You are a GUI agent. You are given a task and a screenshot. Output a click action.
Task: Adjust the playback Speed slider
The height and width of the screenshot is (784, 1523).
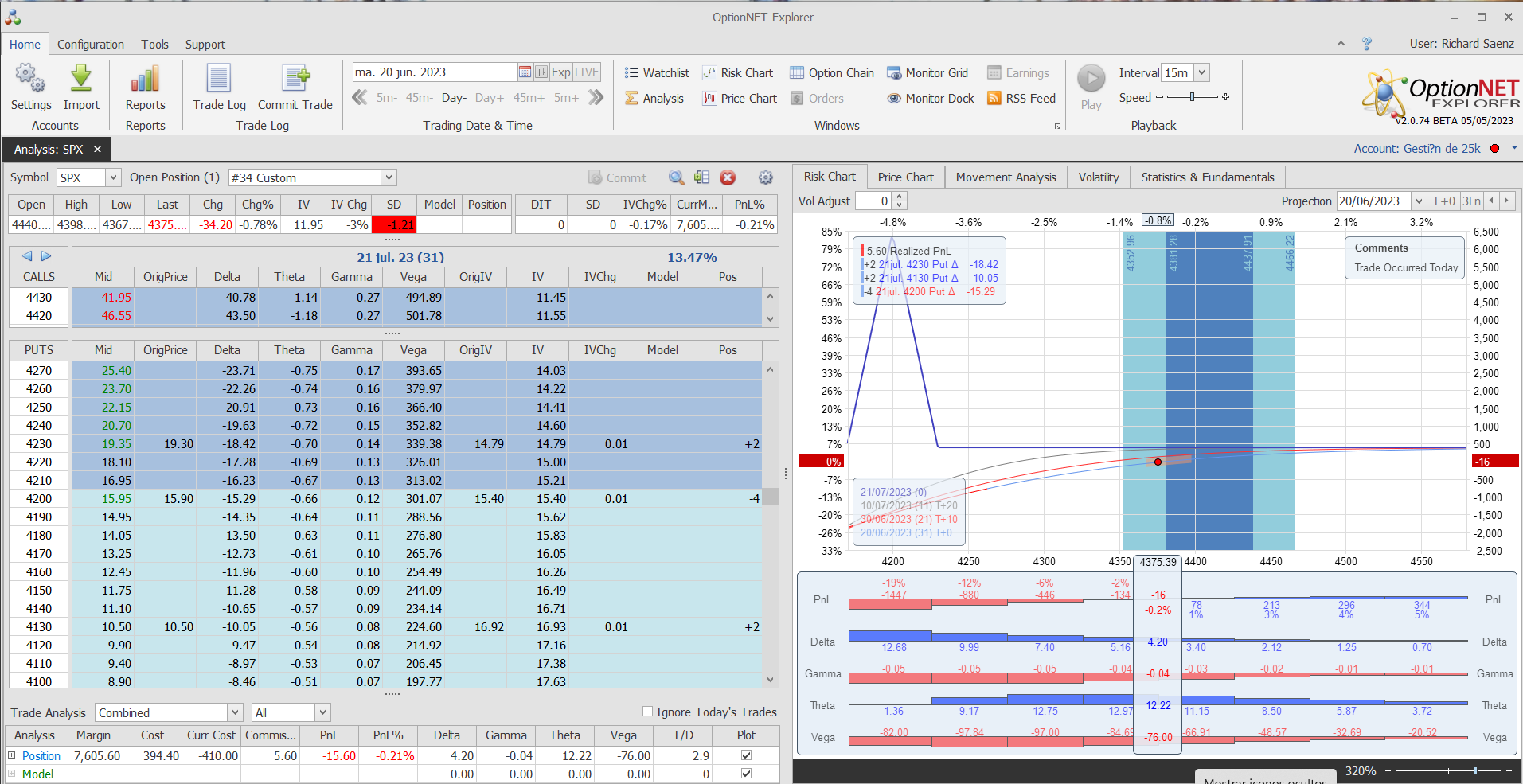1192,97
